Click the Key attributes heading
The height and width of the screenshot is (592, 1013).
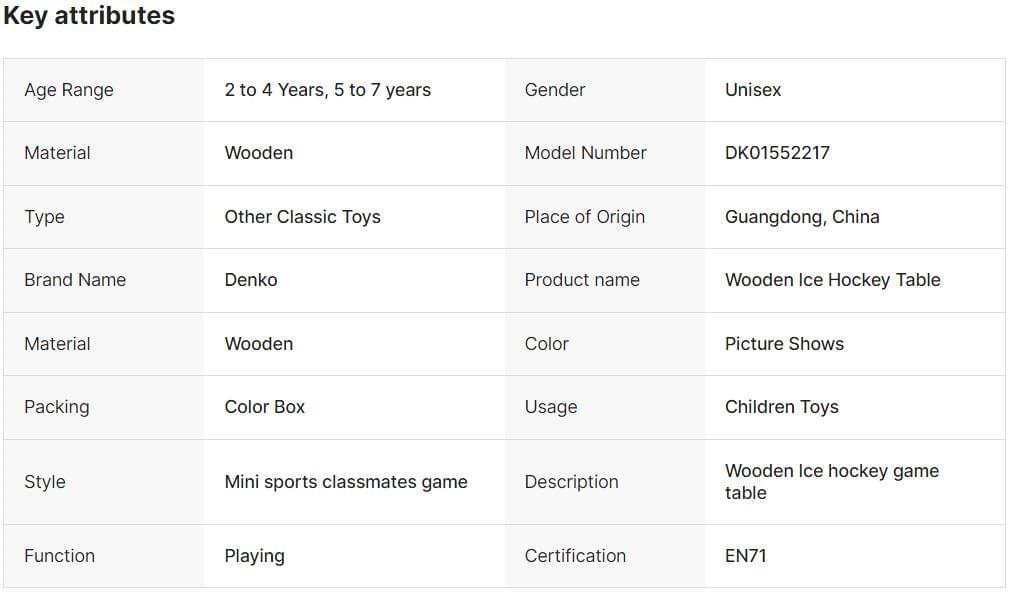coord(89,16)
